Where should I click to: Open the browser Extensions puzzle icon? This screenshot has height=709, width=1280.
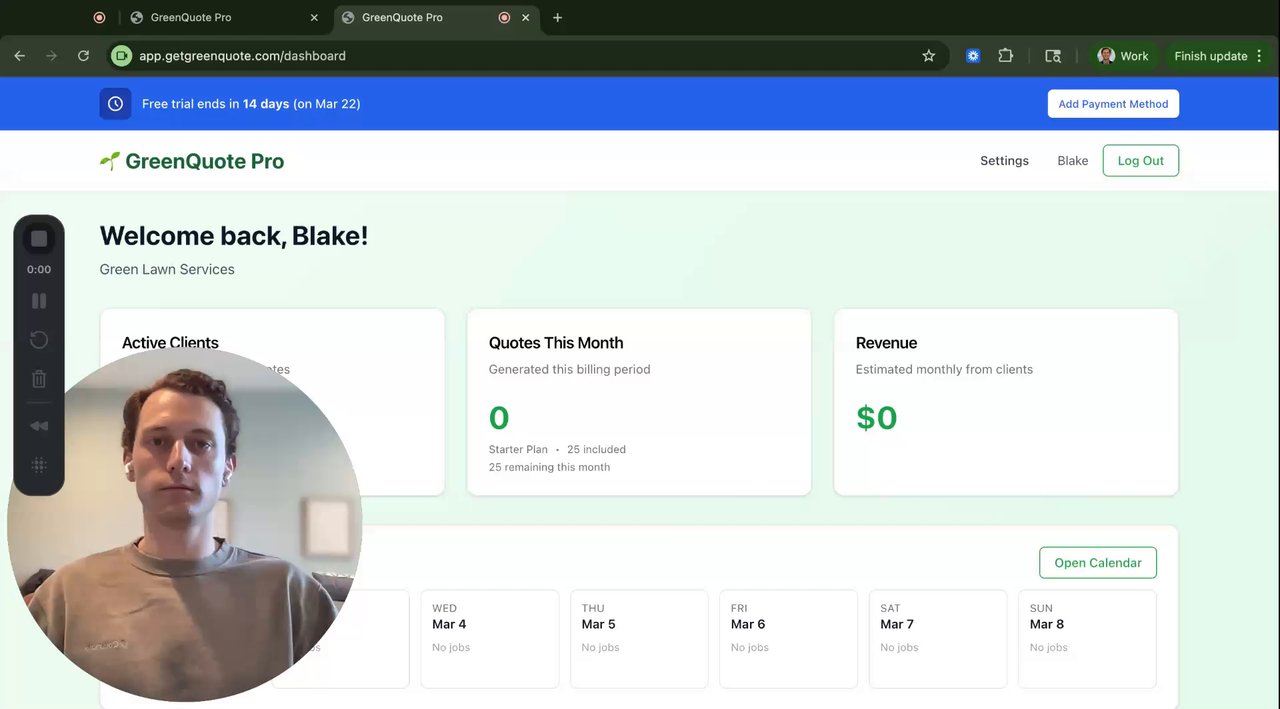pos(1006,56)
